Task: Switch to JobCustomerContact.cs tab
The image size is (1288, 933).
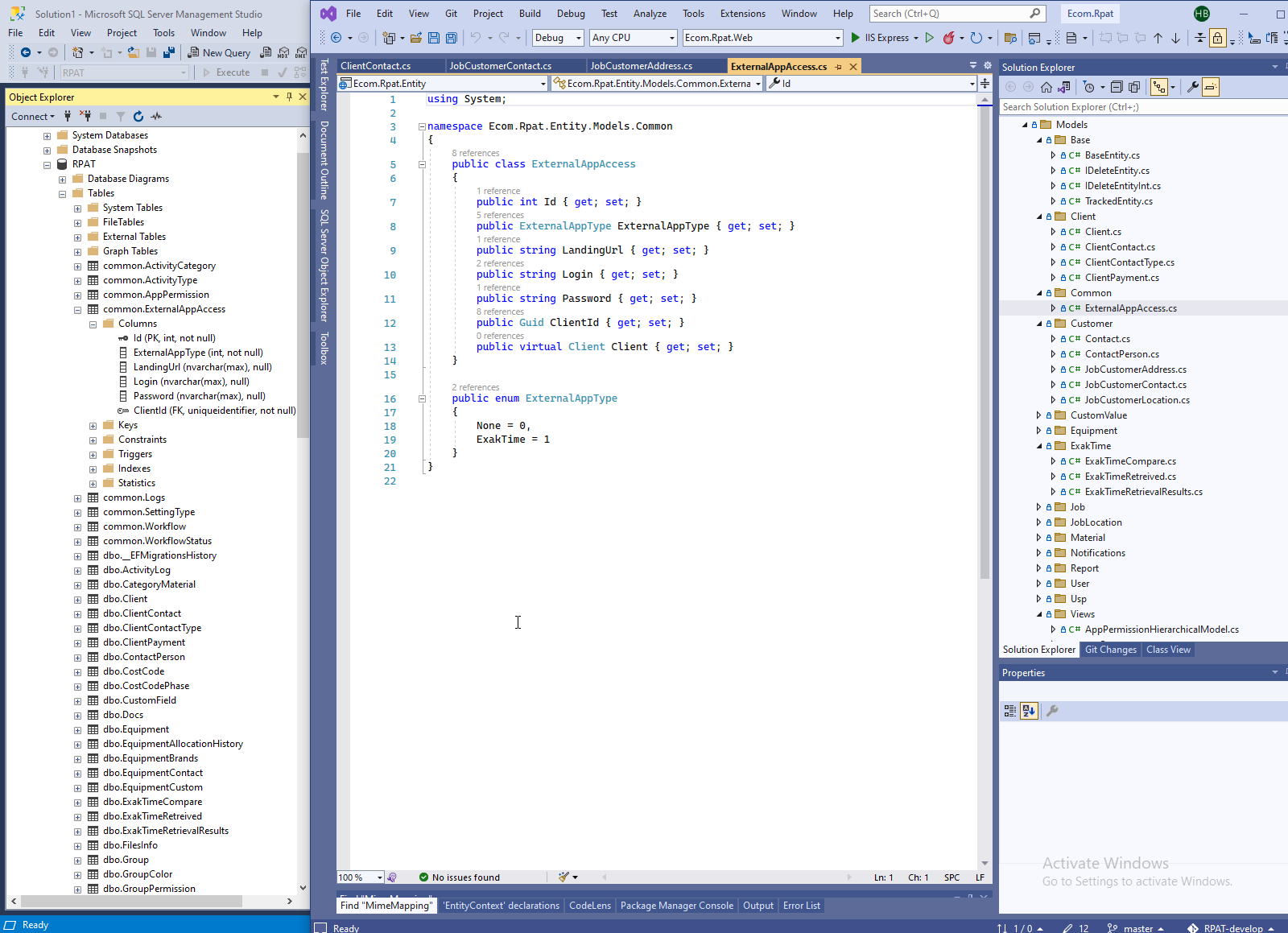Action: click(501, 66)
